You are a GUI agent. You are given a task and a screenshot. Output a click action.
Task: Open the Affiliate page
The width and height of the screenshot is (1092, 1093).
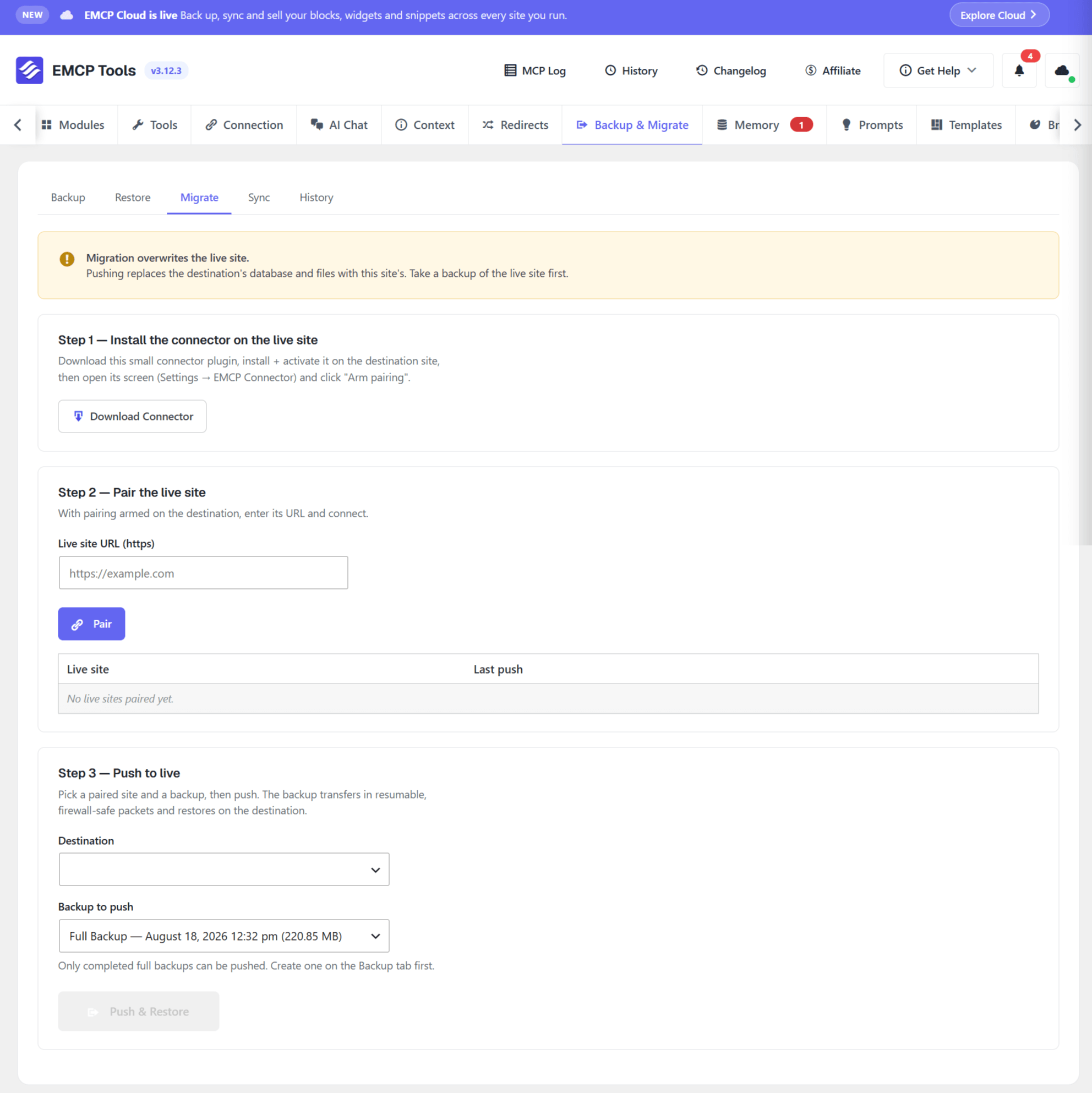tap(833, 70)
